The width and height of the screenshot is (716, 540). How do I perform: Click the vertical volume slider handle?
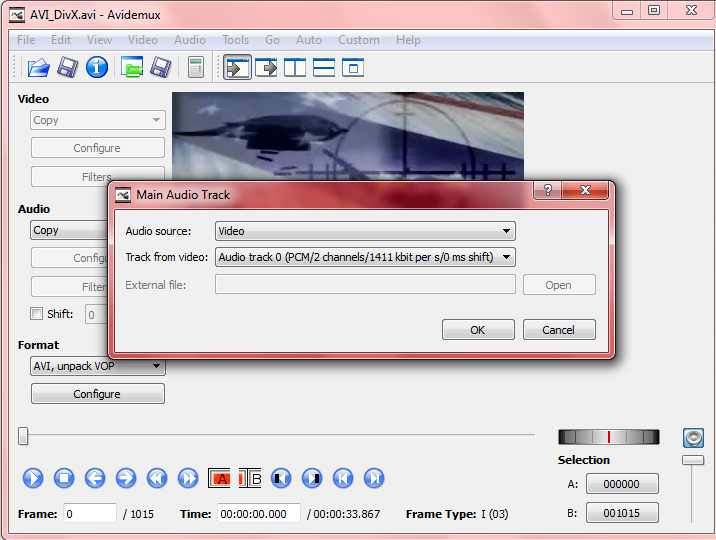[693, 460]
